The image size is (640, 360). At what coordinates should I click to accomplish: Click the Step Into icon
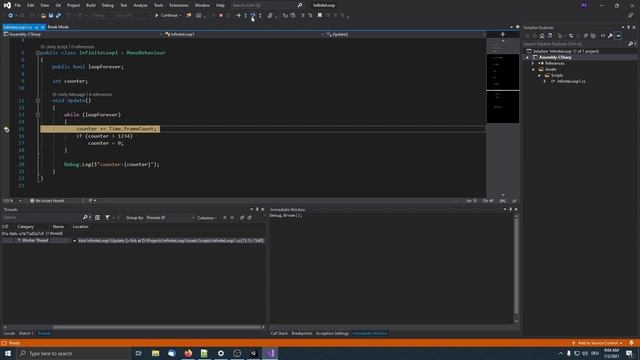click(x=246, y=16)
